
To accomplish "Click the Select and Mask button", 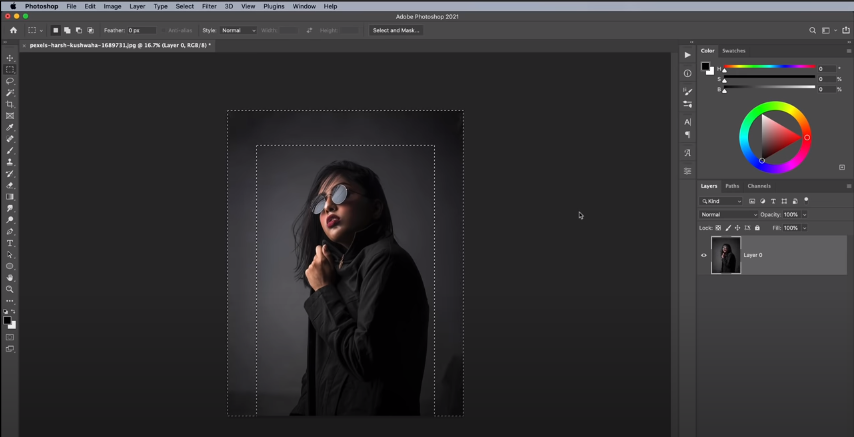I will (x=396, y=30).
